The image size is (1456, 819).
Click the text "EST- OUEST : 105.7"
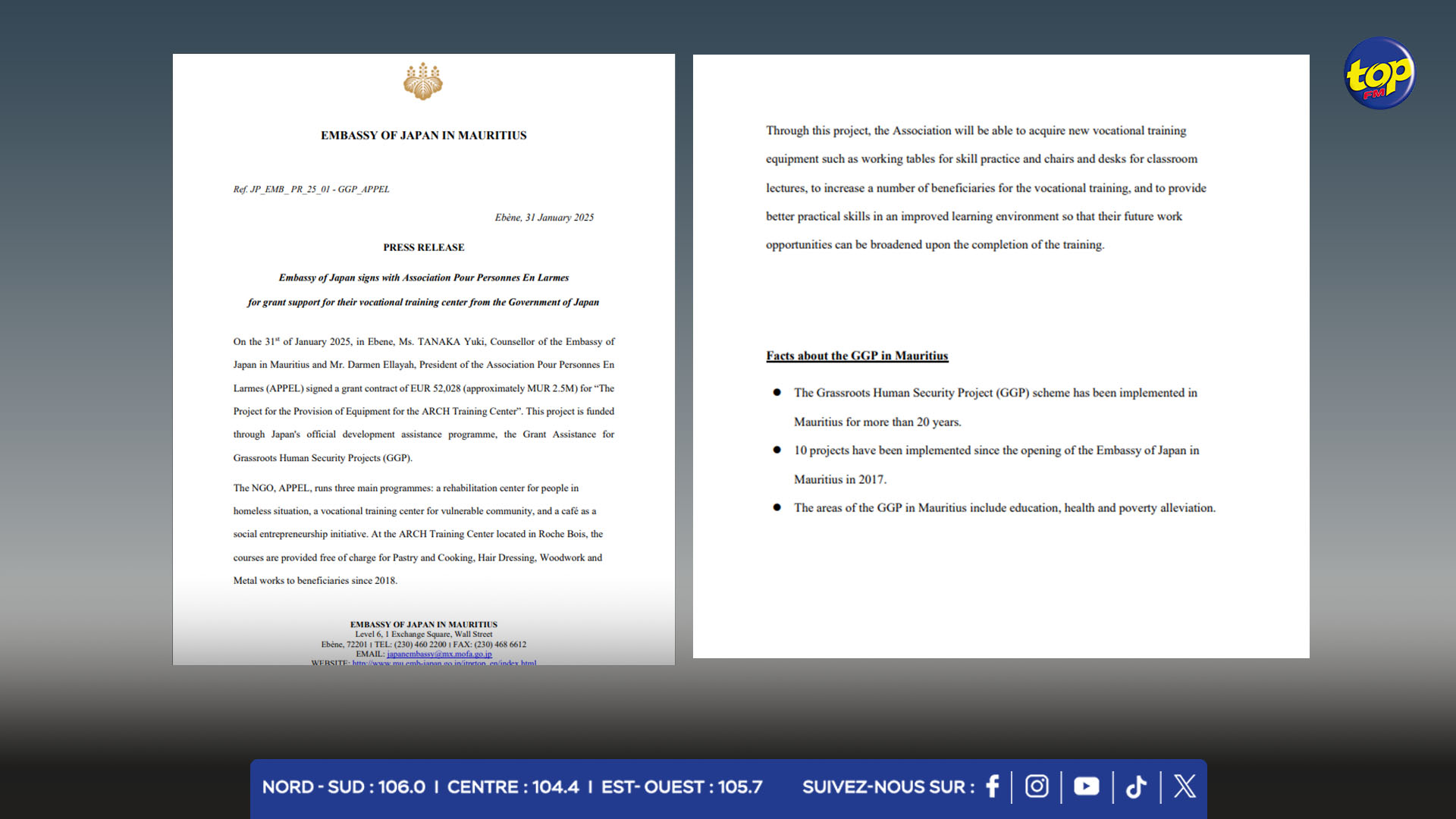tap(682, 787)
